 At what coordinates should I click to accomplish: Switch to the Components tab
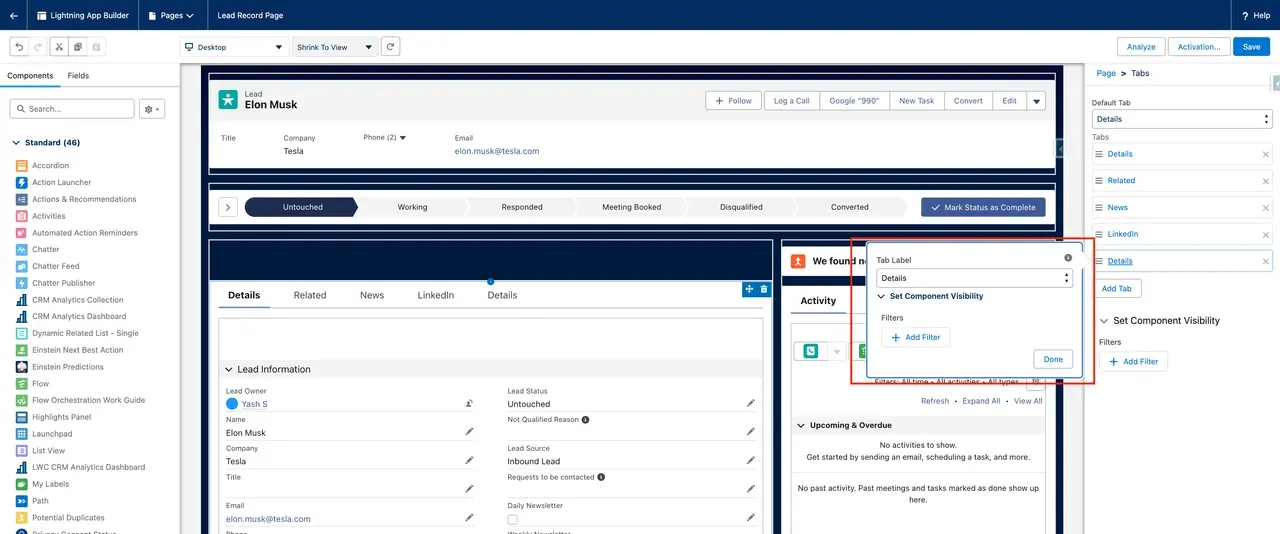pos(30,76)
